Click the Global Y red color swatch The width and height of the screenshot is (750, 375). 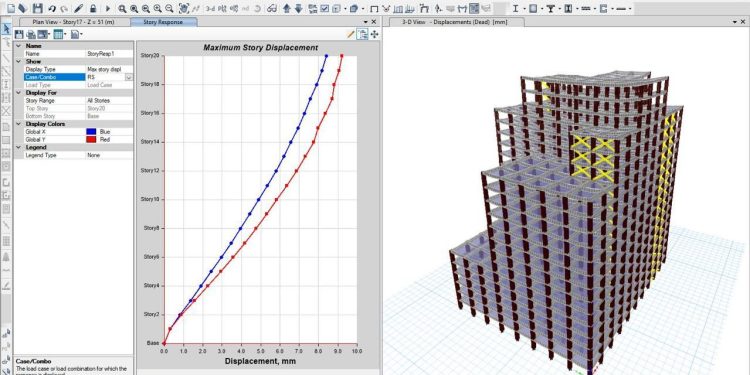(91, 139)
